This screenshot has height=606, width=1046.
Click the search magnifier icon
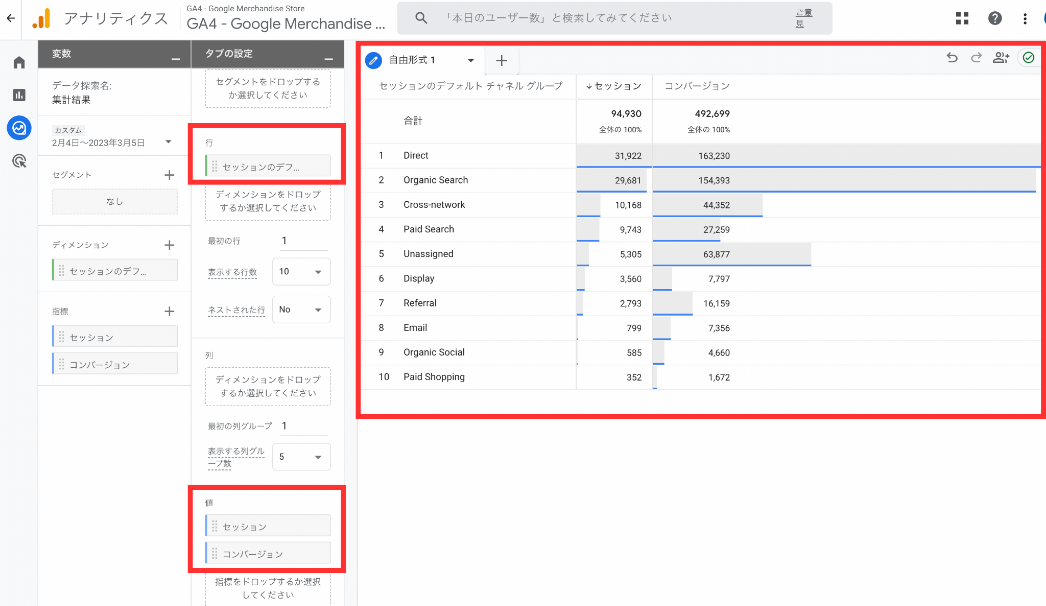coord(421,18)
